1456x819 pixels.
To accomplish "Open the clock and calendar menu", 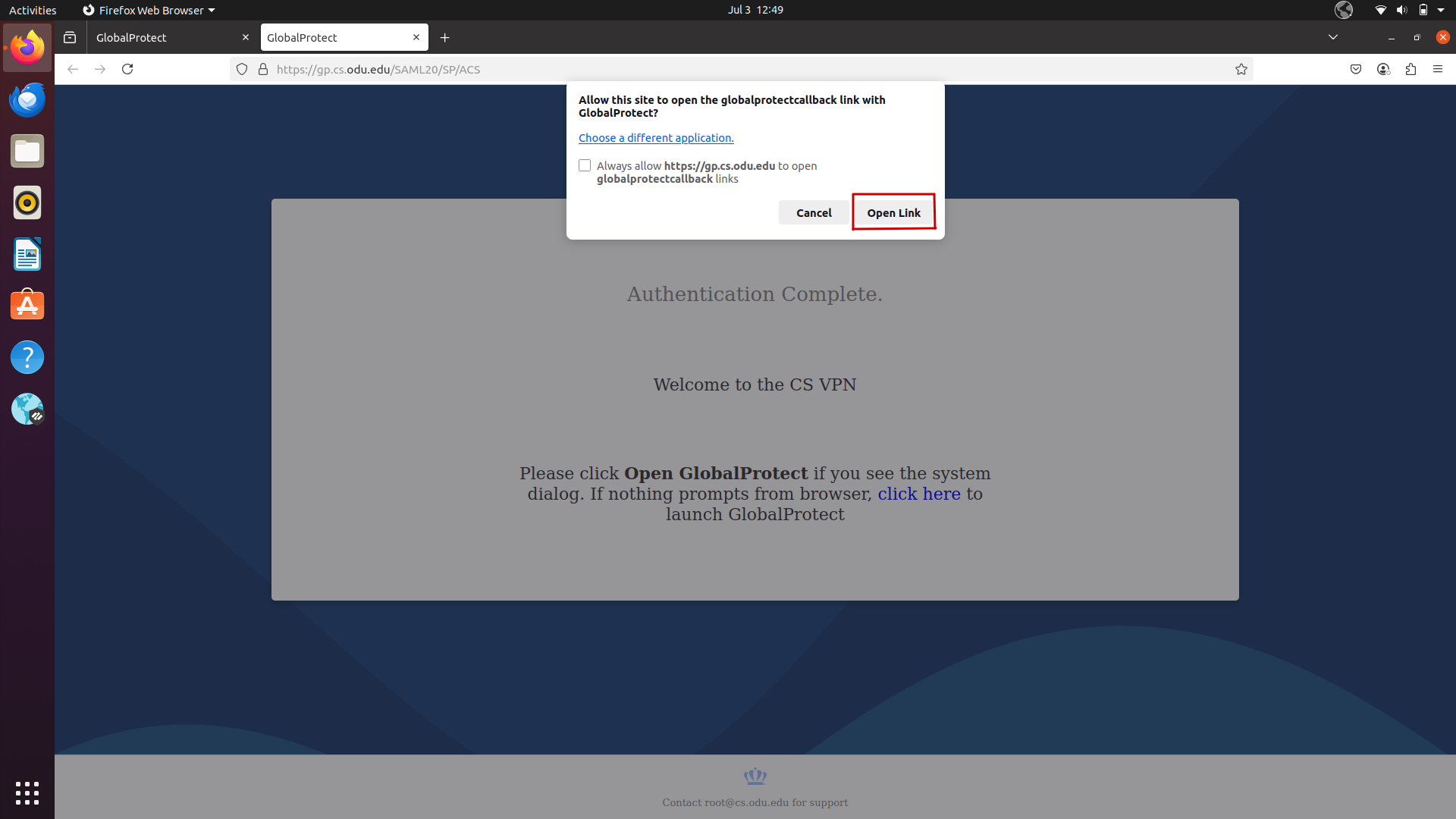I will (x=755, y=10).
